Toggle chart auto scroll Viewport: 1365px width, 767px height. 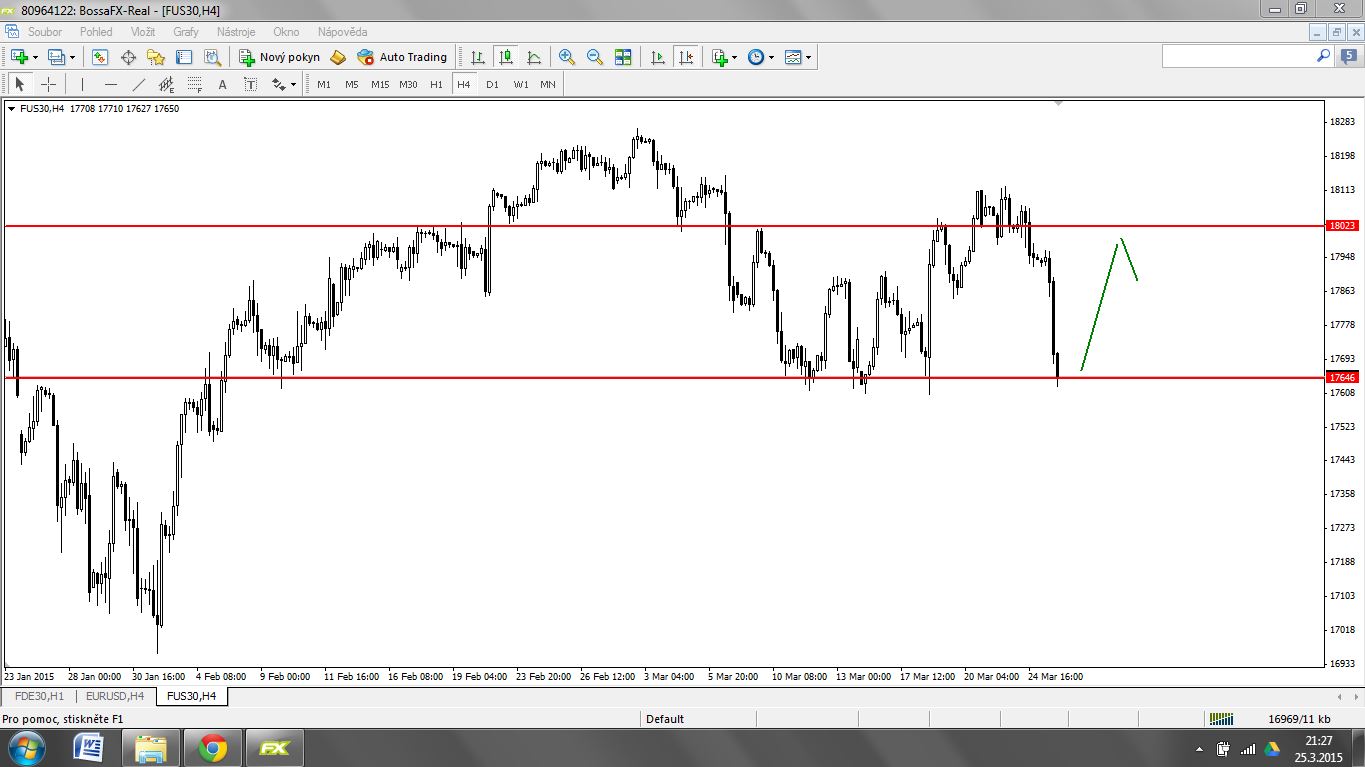pyautogui.click(x=658, y=57)
